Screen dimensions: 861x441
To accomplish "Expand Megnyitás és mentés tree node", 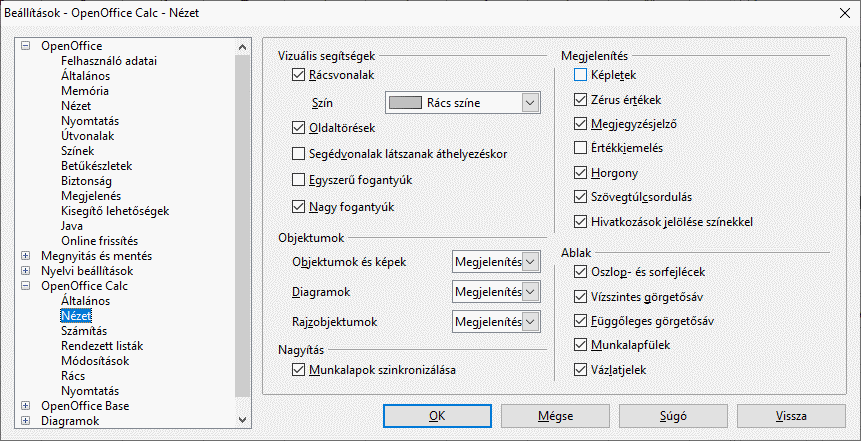I will coord(25,256).
